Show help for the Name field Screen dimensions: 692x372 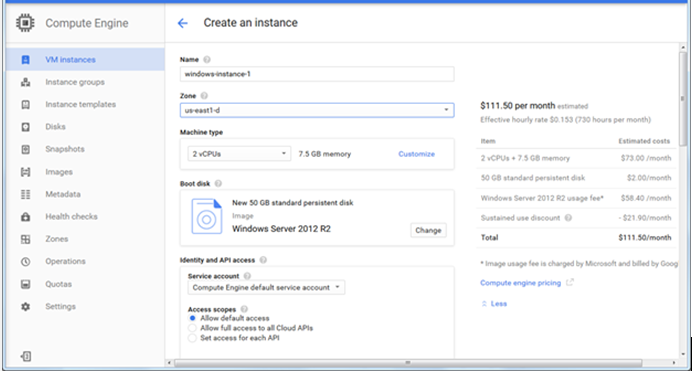coord(207,60)
